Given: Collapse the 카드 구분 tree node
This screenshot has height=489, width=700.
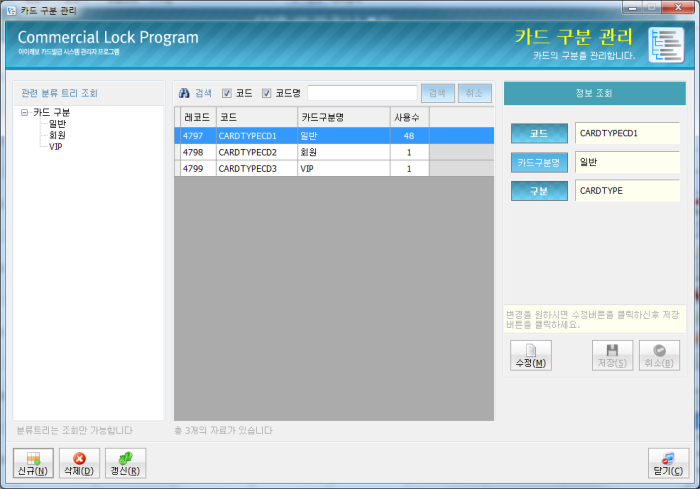Looking at the screenshot, I should pyautogui.click(x=24, y=113).
